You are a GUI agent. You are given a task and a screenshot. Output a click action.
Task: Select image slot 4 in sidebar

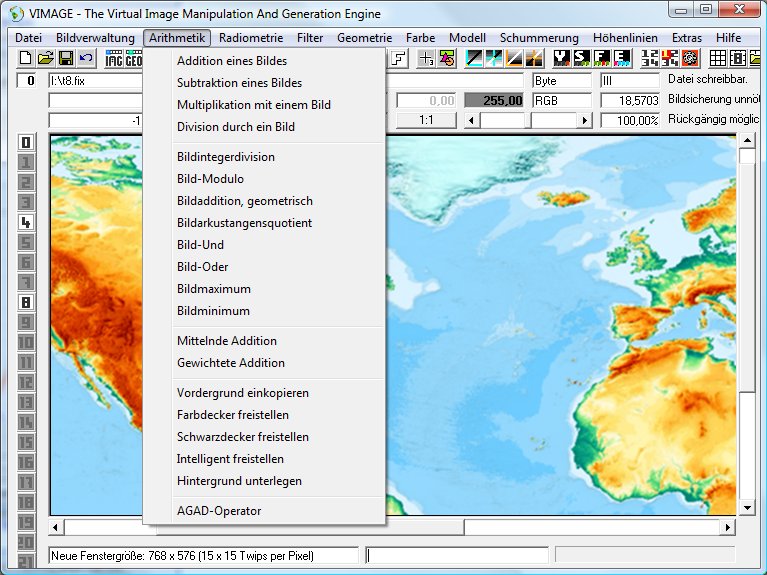(x=26, y=222)
